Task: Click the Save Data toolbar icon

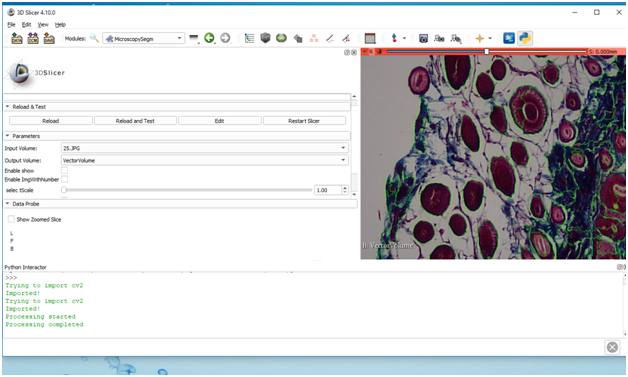Action: (49, 38)
